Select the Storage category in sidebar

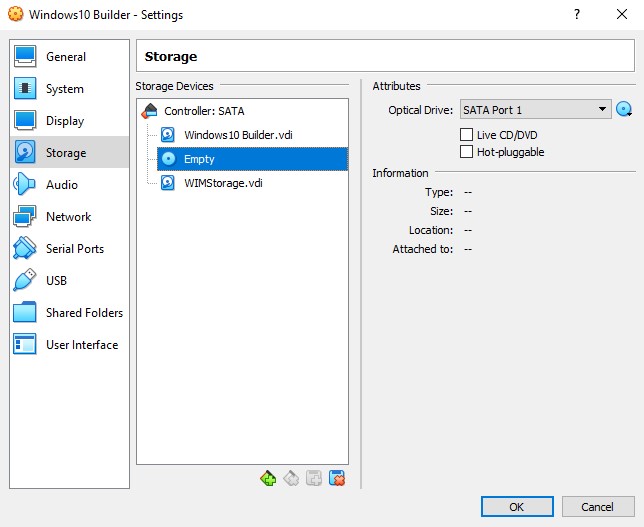coord(69,152)
